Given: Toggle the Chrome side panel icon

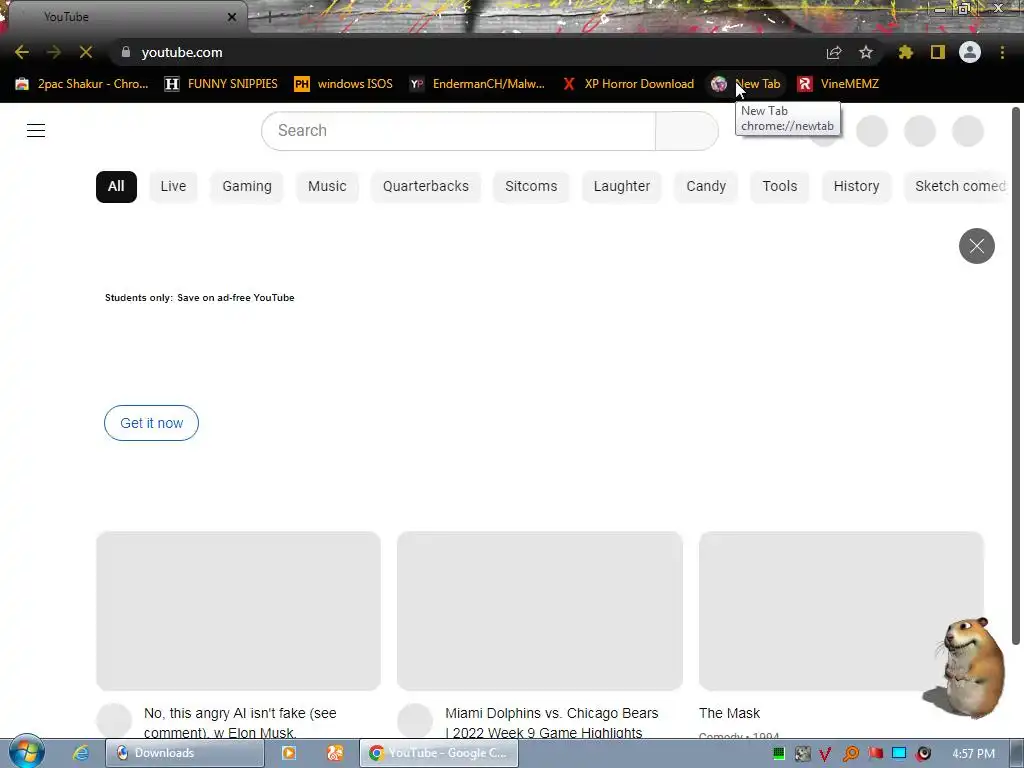Looking at the screenshot, I should [x=938, y=52].
